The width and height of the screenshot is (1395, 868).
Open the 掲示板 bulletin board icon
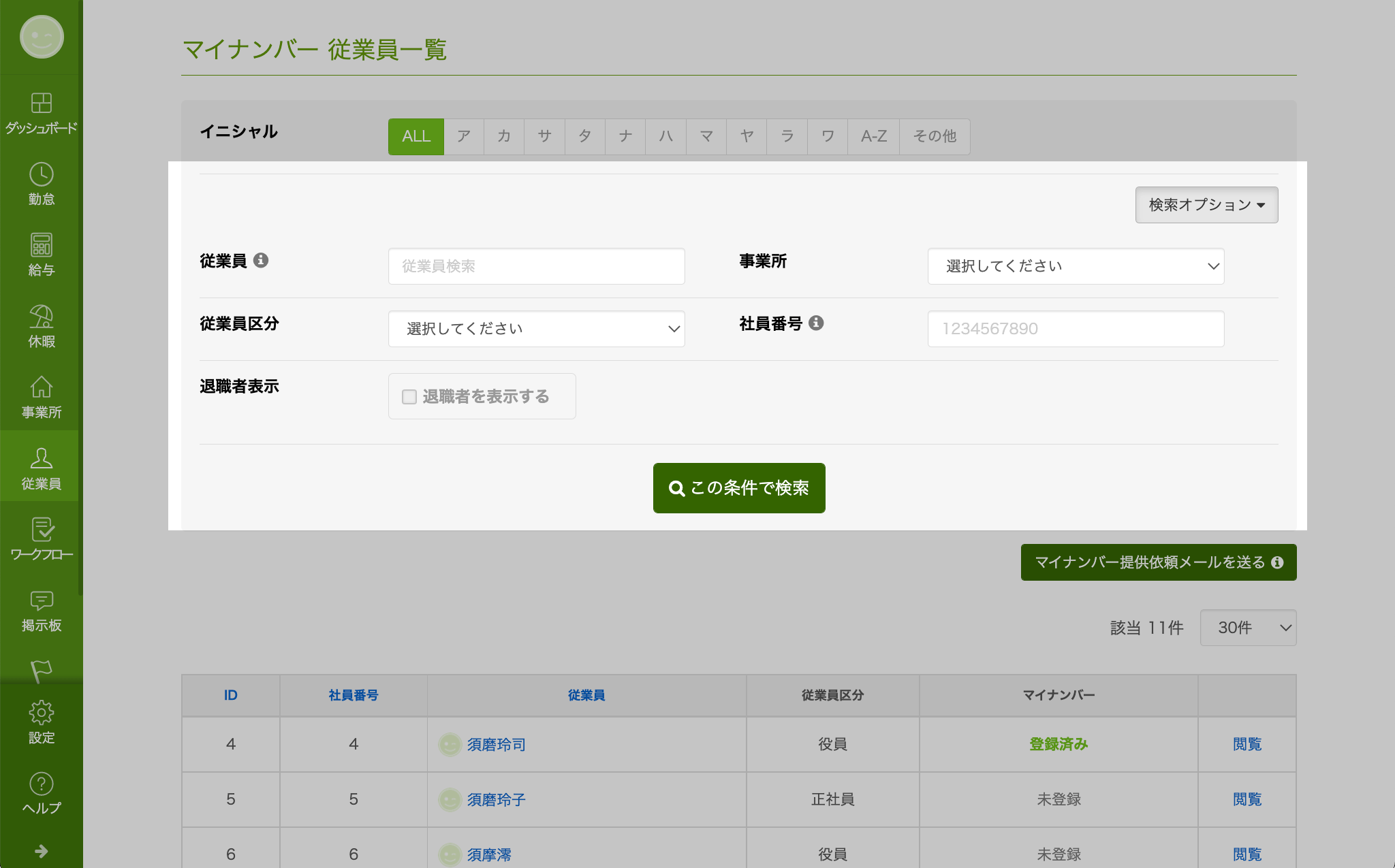[41, 601]
